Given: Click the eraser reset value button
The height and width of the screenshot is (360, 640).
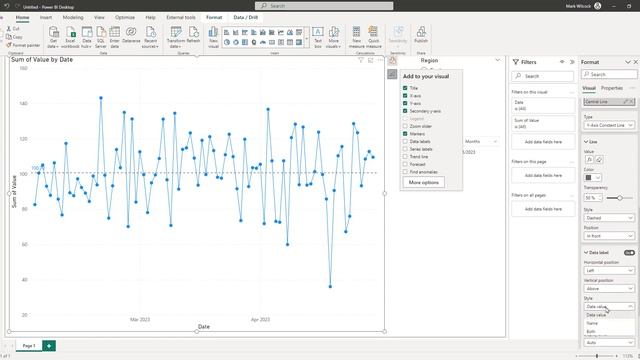Looking at the screenshot, I should point(599,160).
